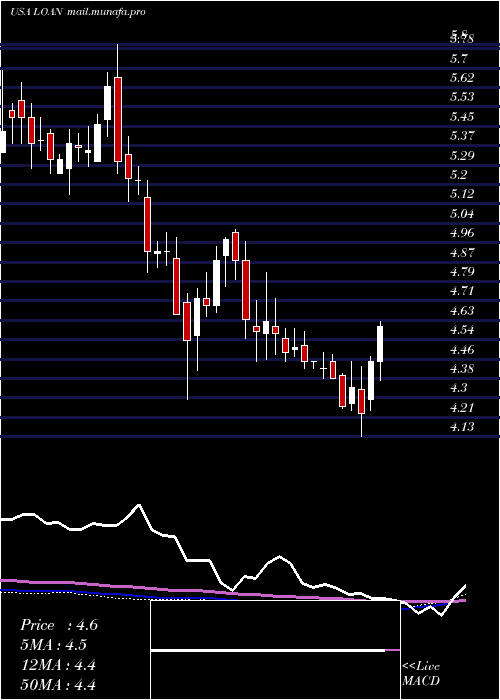This screenshot has width=500, height=700.
Task: Select the 4.79 price axis label
Action: coord(462,271)
